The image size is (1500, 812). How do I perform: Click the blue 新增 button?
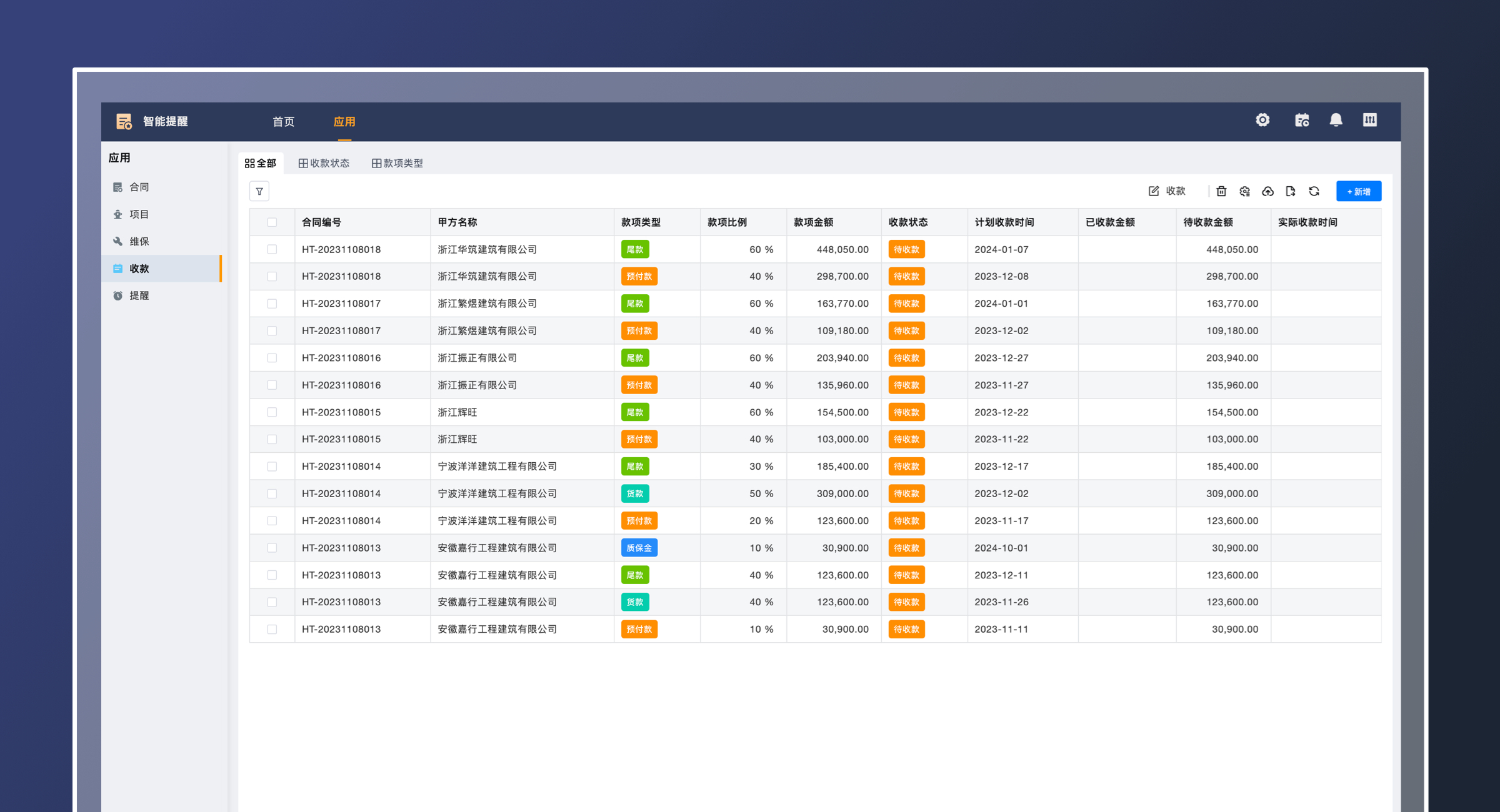click(1358, 191)
